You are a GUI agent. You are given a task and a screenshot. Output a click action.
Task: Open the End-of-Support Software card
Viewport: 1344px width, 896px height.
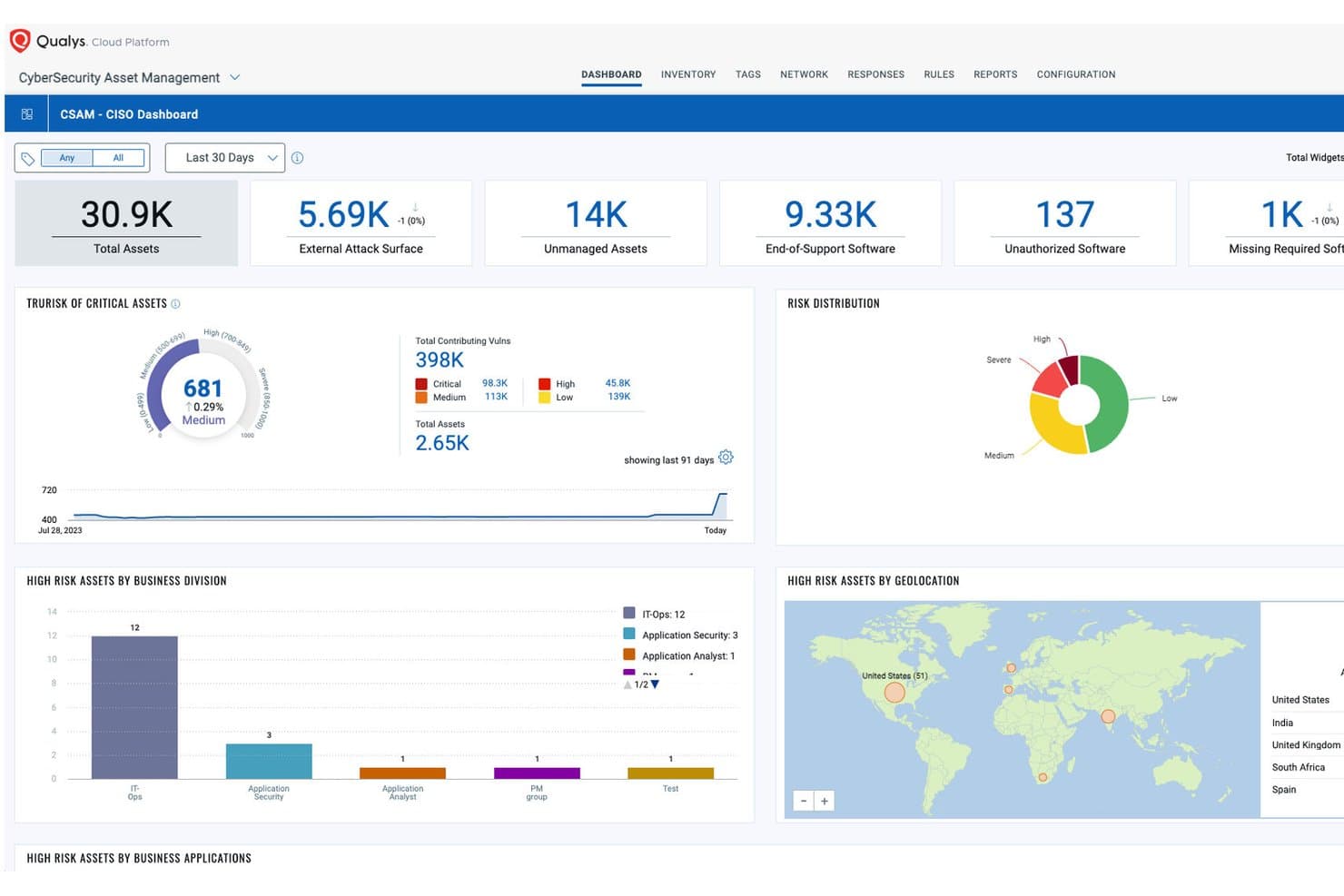(x=830, y=223)
